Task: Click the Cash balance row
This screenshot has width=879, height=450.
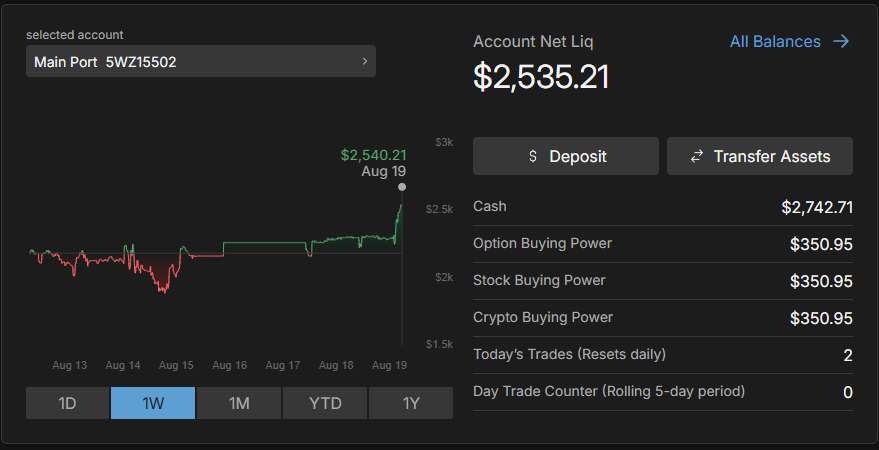Action: pyautogui.click(x=662, y=207)
